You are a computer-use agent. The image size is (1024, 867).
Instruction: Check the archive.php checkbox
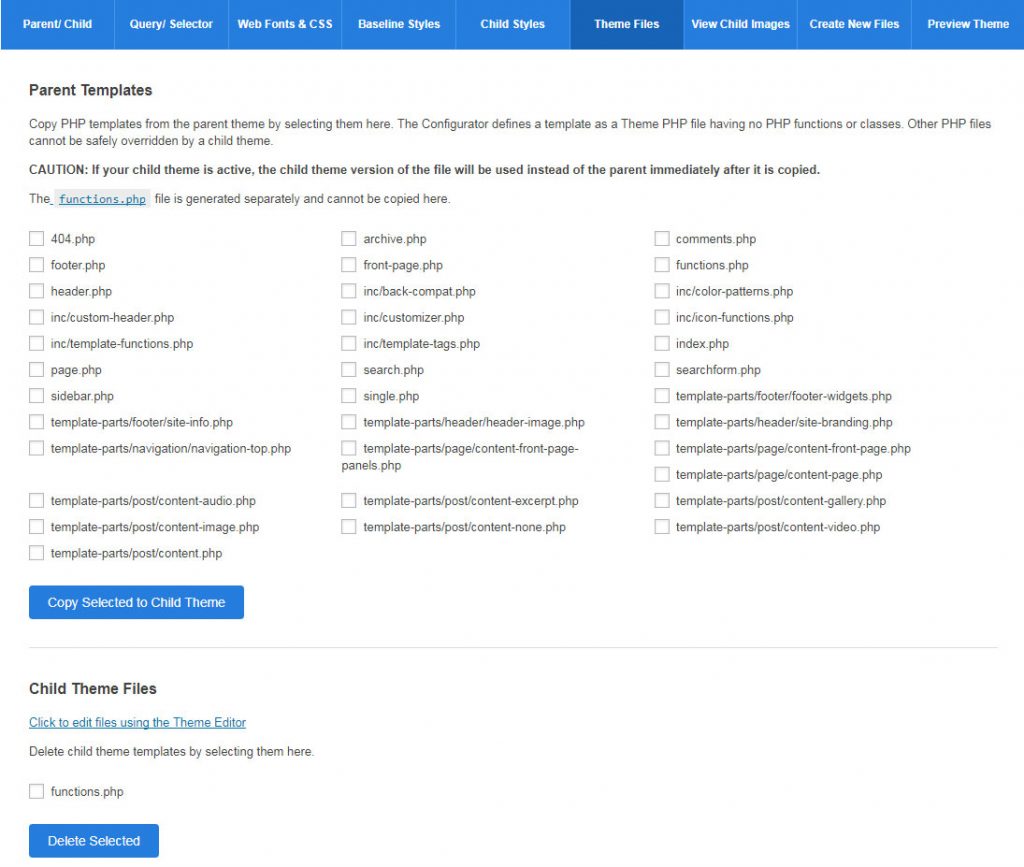349,238
